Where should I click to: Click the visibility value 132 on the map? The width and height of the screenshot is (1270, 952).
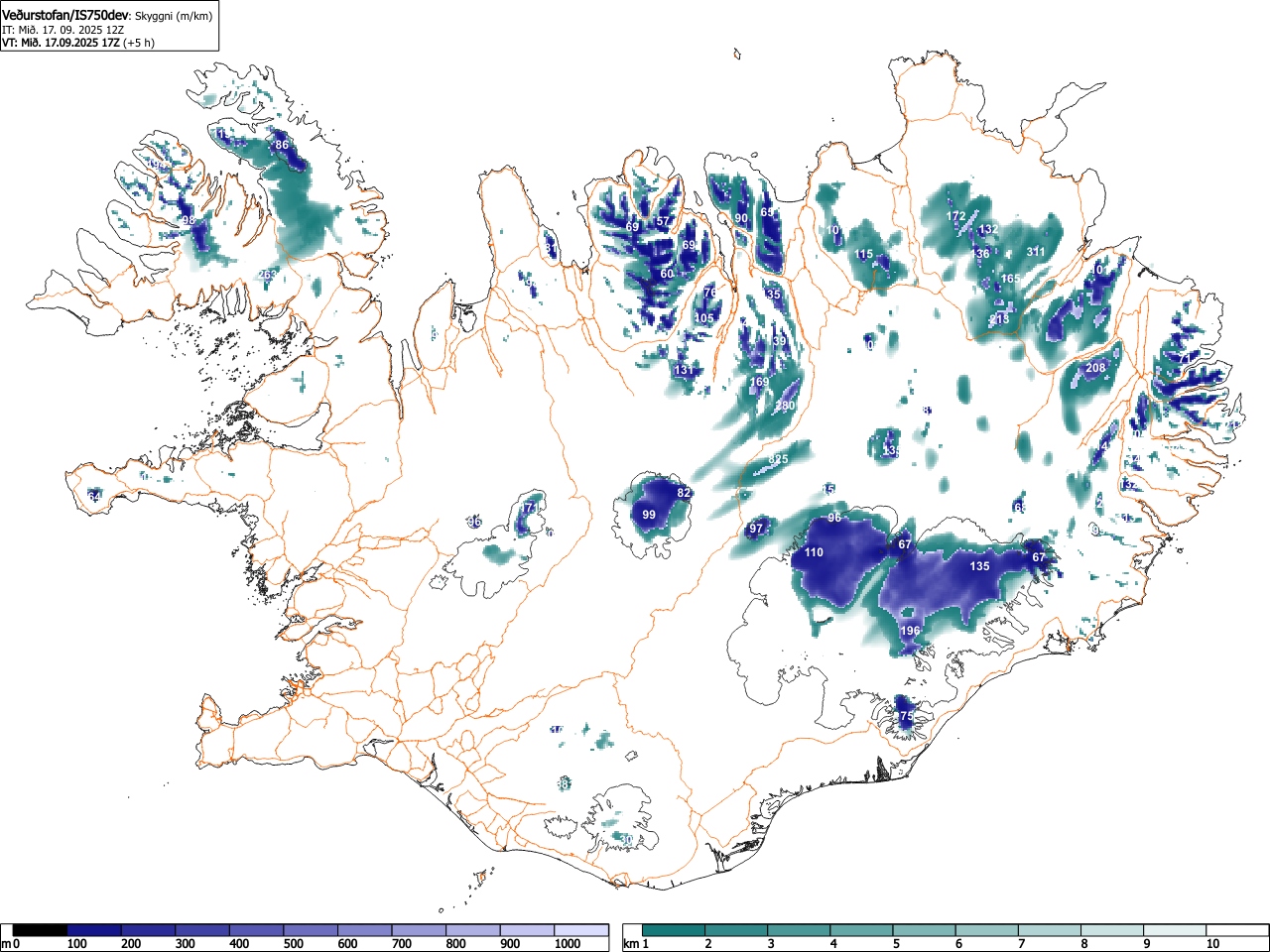[987, 229]
